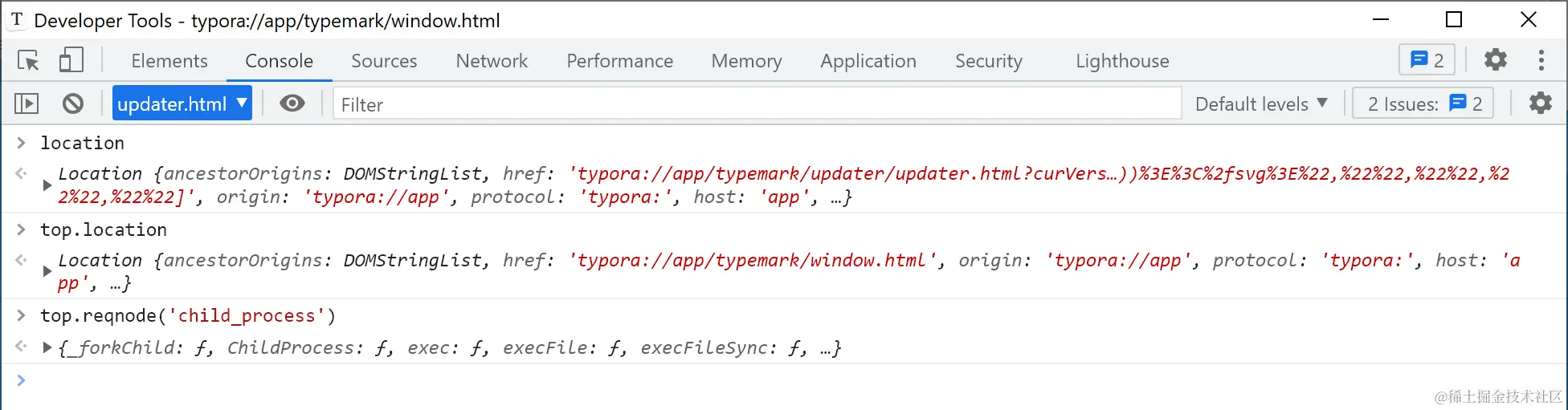Screen dimensions: 1568x410
Task: Open the Application tab
Action: 868,61
